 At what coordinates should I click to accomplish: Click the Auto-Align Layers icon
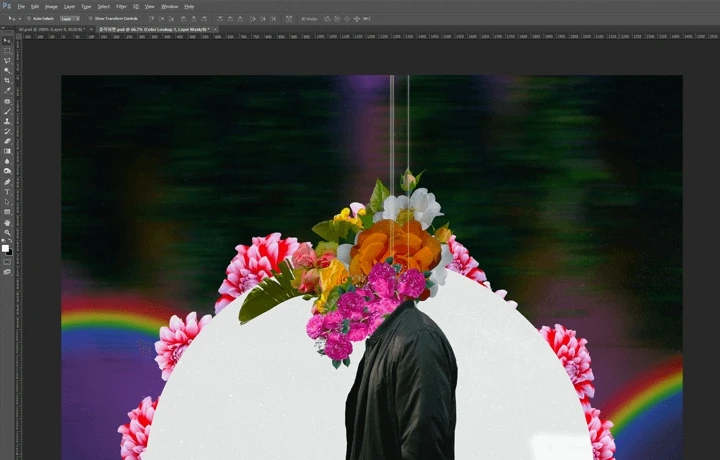pos(289,19)
